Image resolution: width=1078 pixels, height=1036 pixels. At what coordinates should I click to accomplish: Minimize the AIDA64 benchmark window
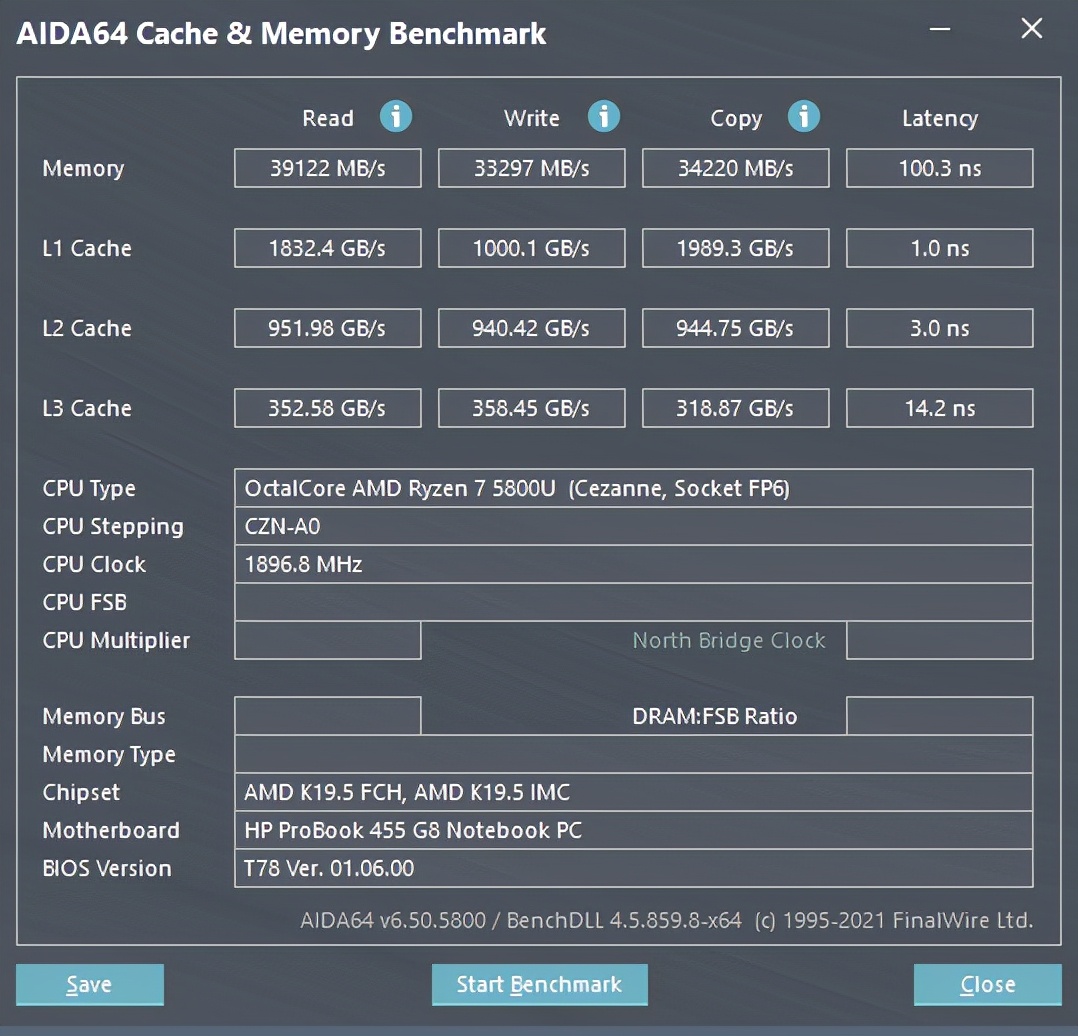click(x=940, y=29)
